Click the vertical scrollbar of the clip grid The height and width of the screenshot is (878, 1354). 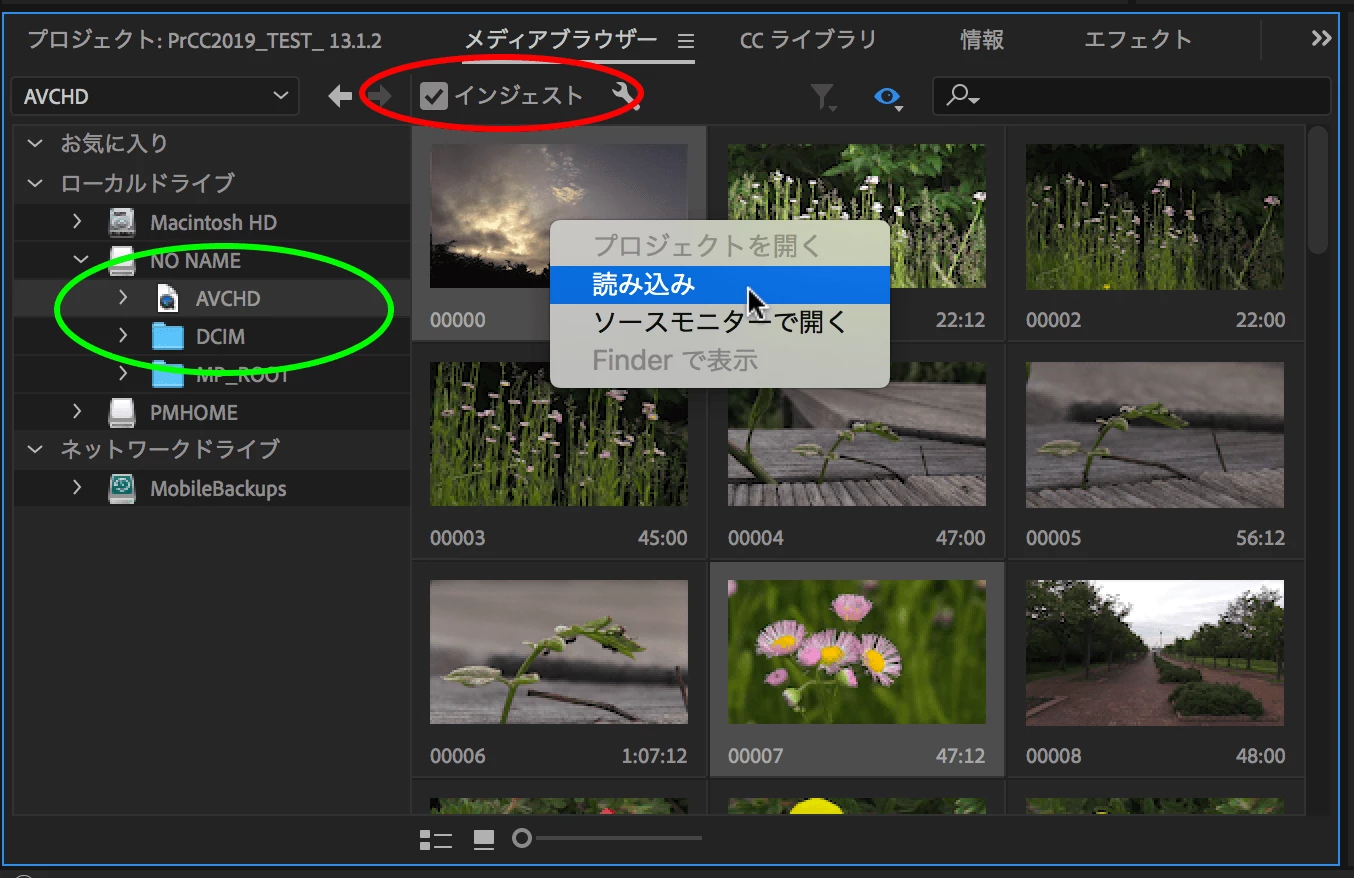pyautogui.click(x=1320, y=190)
